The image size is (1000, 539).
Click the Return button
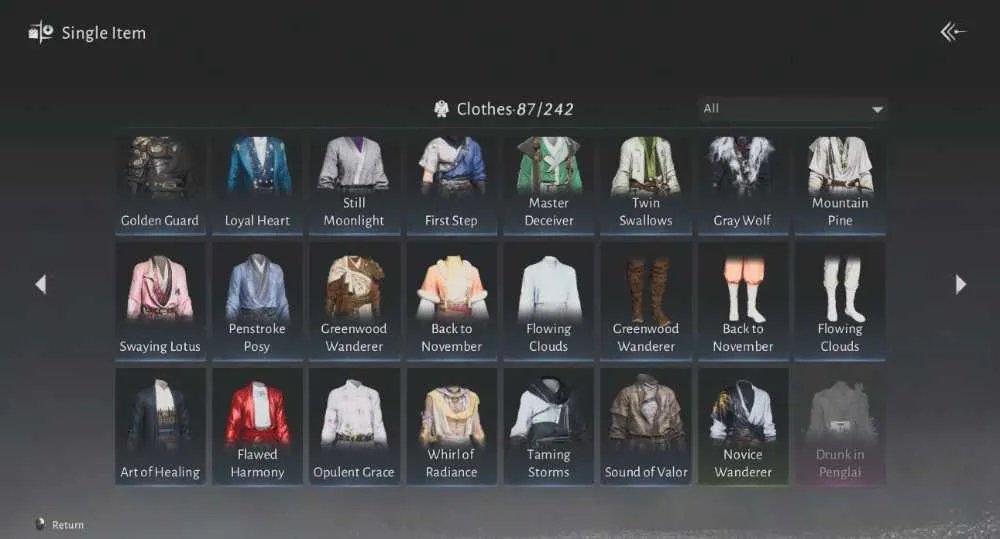point(59,524)
